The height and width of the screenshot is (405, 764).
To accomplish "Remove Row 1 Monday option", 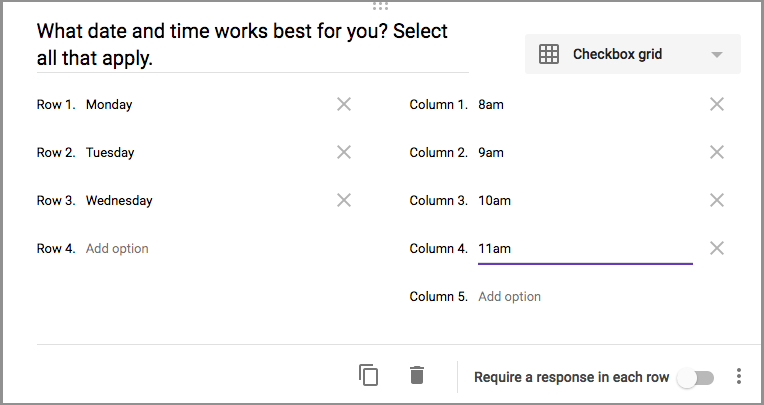I will 344,104.
